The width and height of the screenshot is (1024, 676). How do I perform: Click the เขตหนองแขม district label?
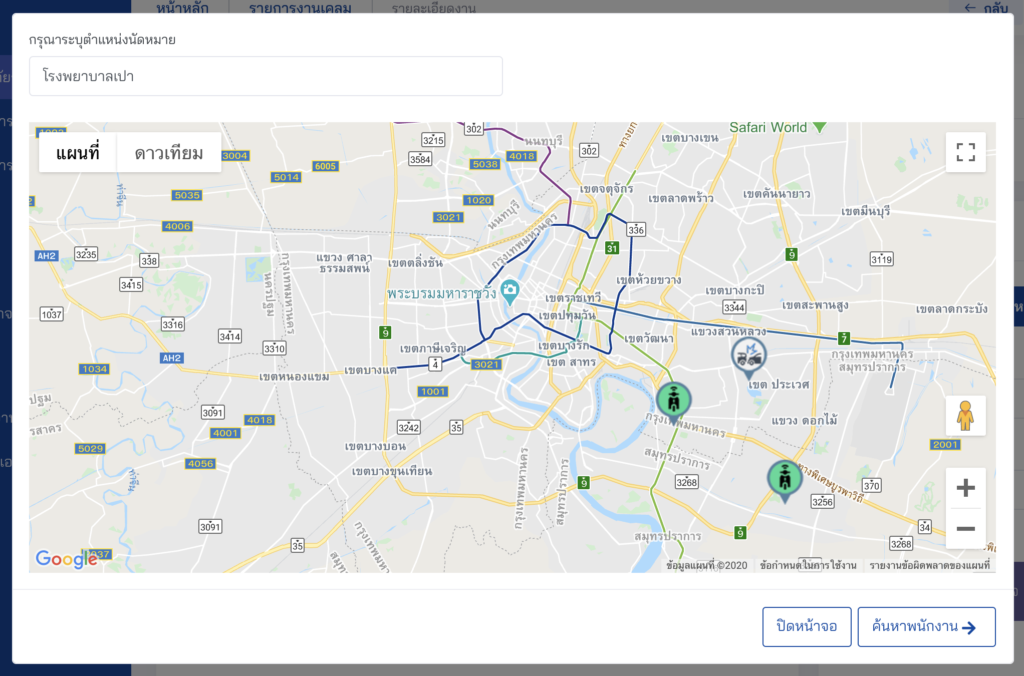coord(294,377)
